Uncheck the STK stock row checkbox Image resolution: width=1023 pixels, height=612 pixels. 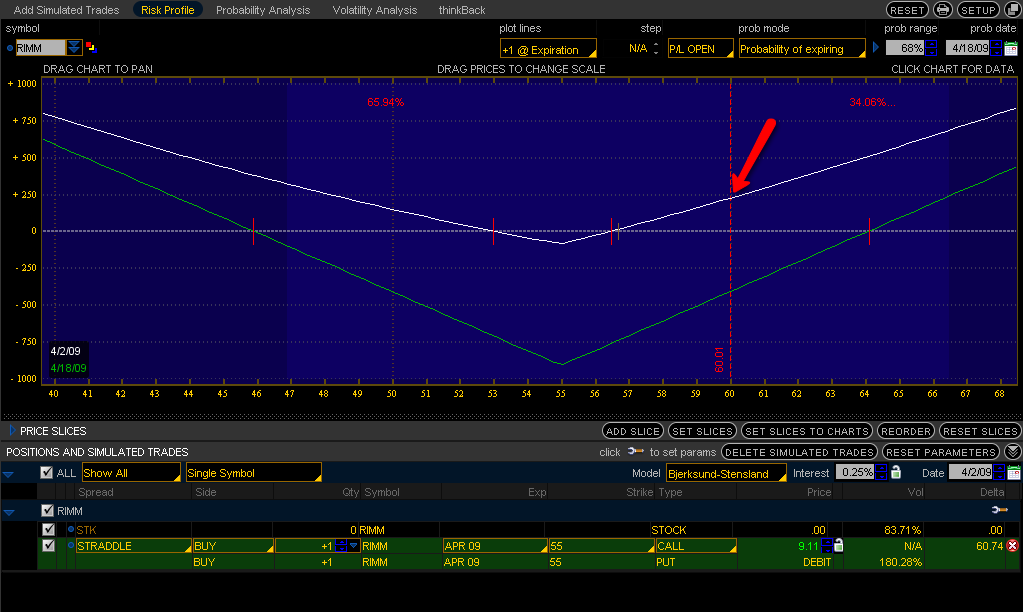pos(48,529)
